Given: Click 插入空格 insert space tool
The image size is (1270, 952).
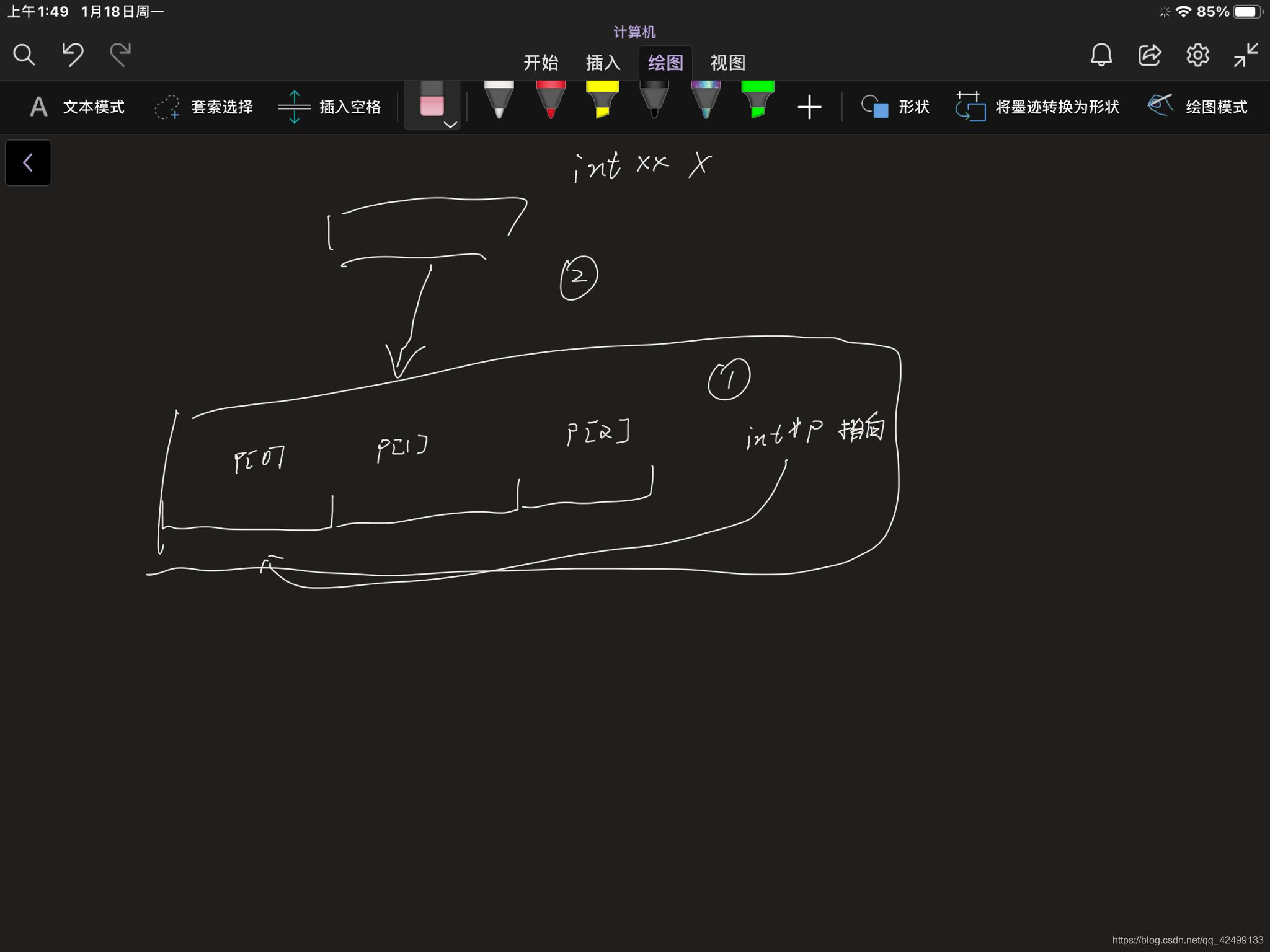Looking at the screenshot, I should (x=330, y=107).
